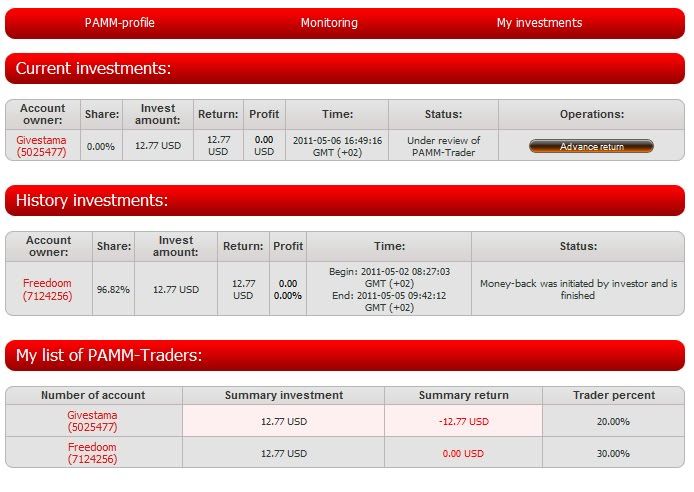694x492 pixels.
Task: Click the 0.00 0.00% profit cell for Freedoom
Action: [x=288, y=289]
